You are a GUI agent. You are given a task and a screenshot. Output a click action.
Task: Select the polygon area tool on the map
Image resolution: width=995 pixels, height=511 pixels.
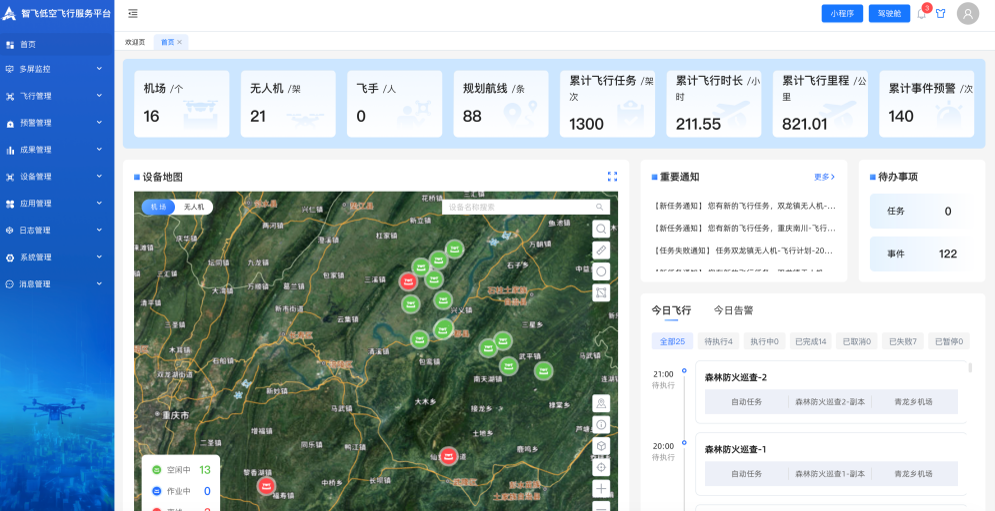601,293
